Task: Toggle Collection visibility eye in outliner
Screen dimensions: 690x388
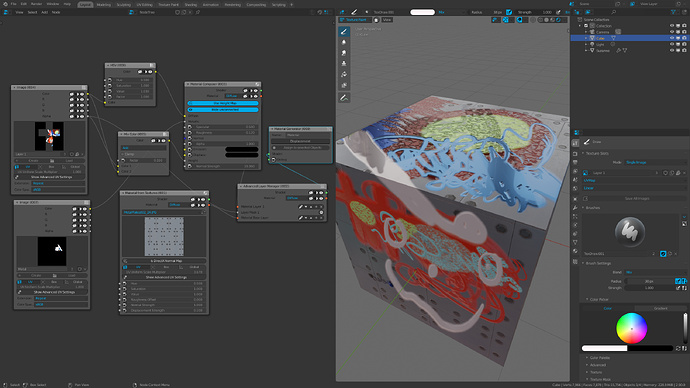Action: [x=672, y=26]
